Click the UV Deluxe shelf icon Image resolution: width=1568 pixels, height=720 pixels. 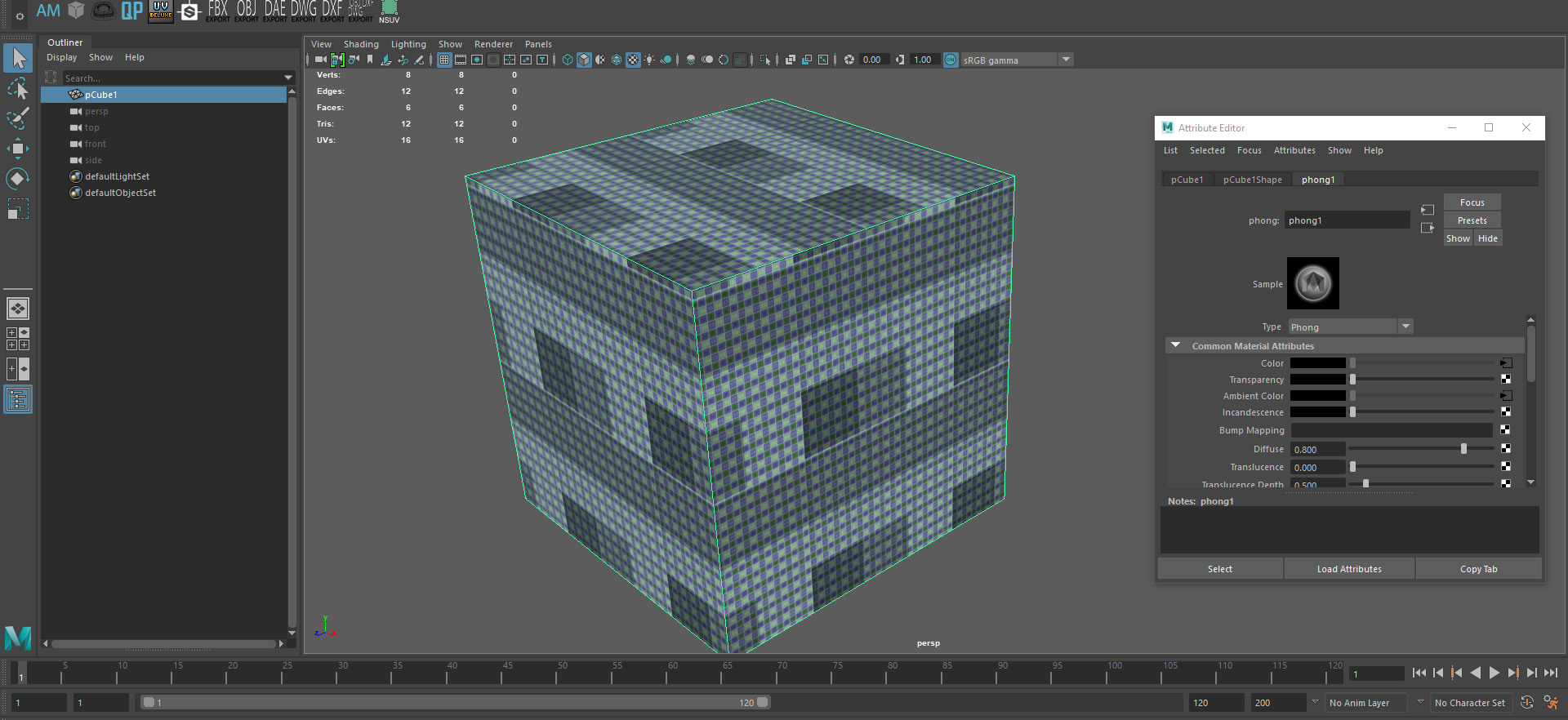coord(160,11)
